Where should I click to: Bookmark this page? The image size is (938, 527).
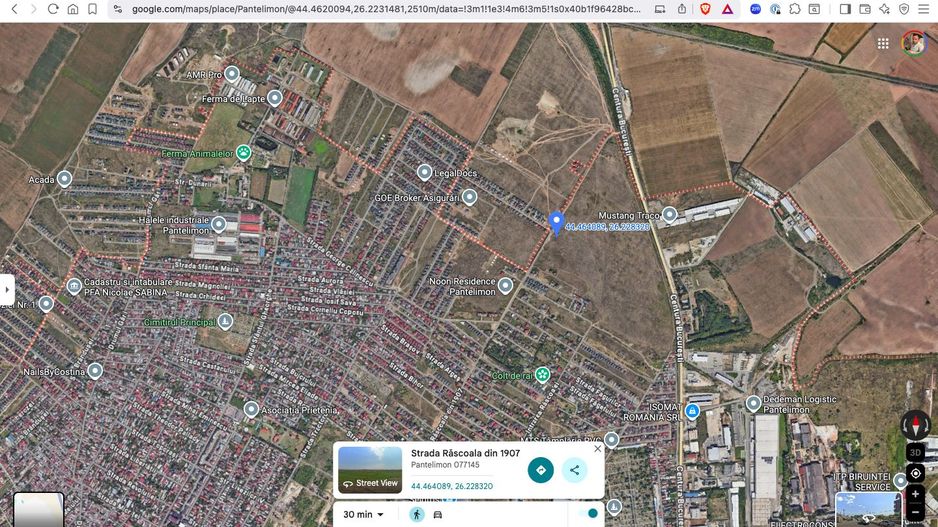[92, 9]
